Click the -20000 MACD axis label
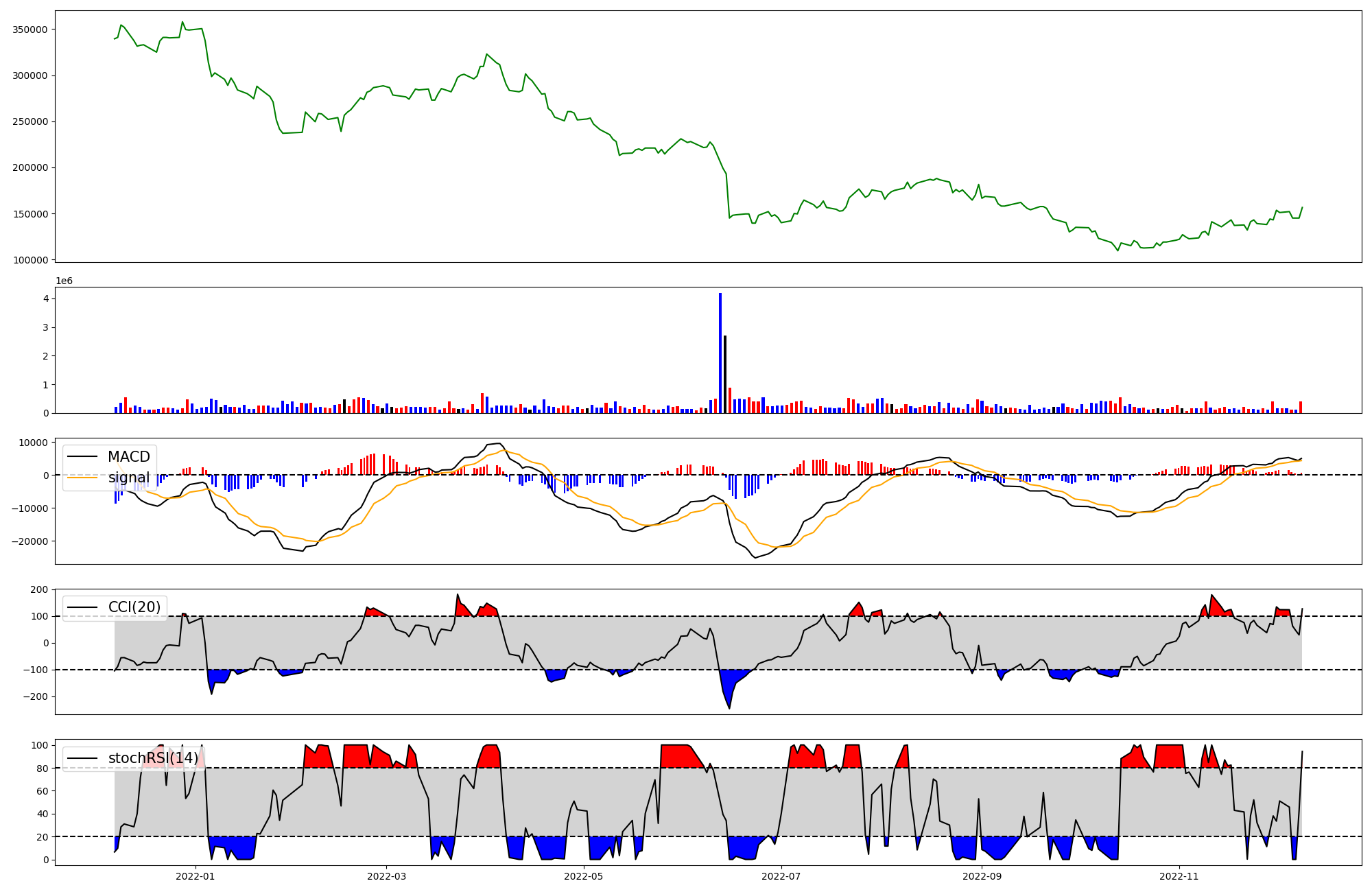Screen dimensions: 1372x892 [x=30, y=541]
